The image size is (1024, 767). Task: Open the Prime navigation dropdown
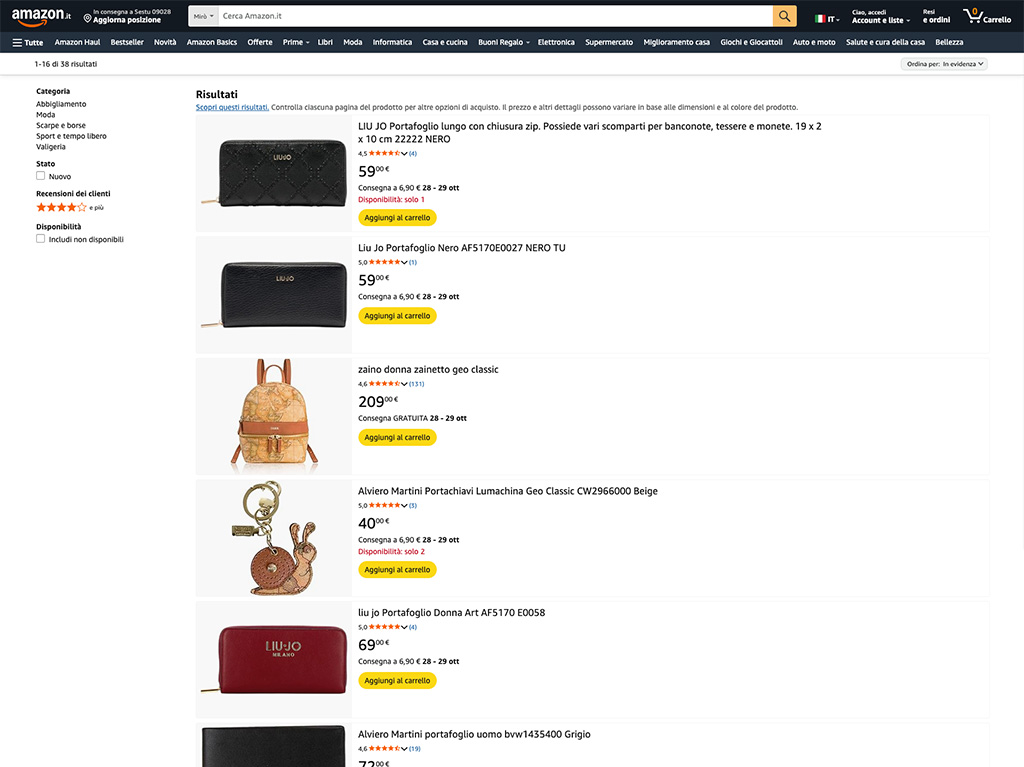(x=295, y=42)
